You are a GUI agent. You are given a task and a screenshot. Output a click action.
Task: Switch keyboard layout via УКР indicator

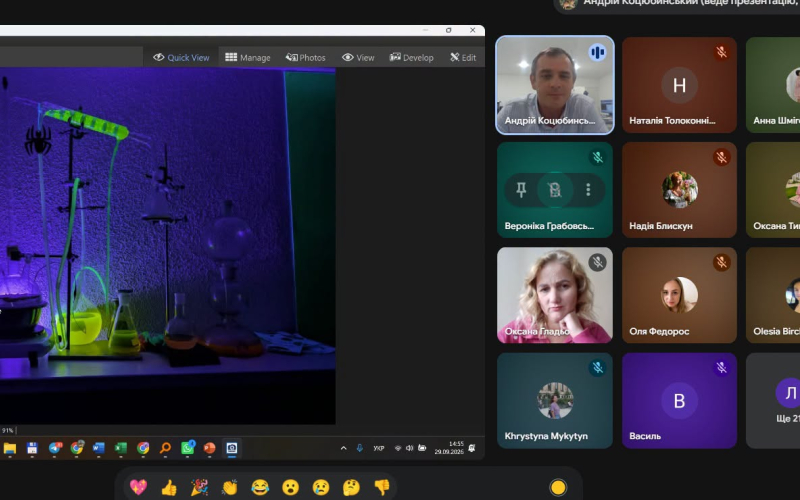[x=379, y=448]
